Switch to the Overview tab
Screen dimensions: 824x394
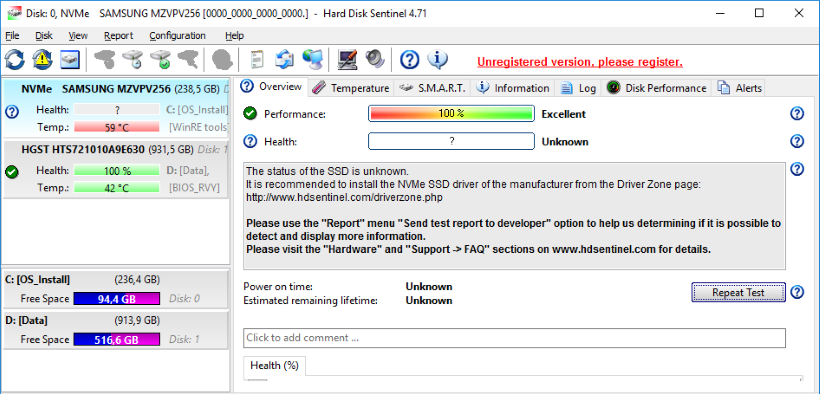click(x=272, y=86)
